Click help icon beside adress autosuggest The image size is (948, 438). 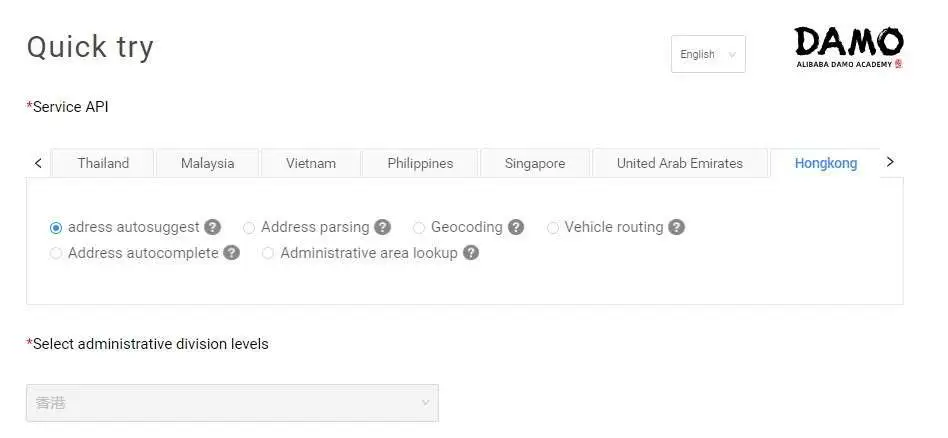click(212, 227)
